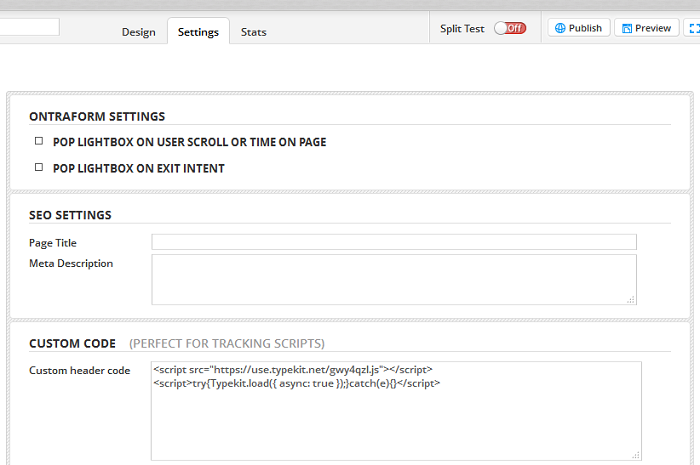Click the Publish button
700x465 pixels.
coord(579,28)
